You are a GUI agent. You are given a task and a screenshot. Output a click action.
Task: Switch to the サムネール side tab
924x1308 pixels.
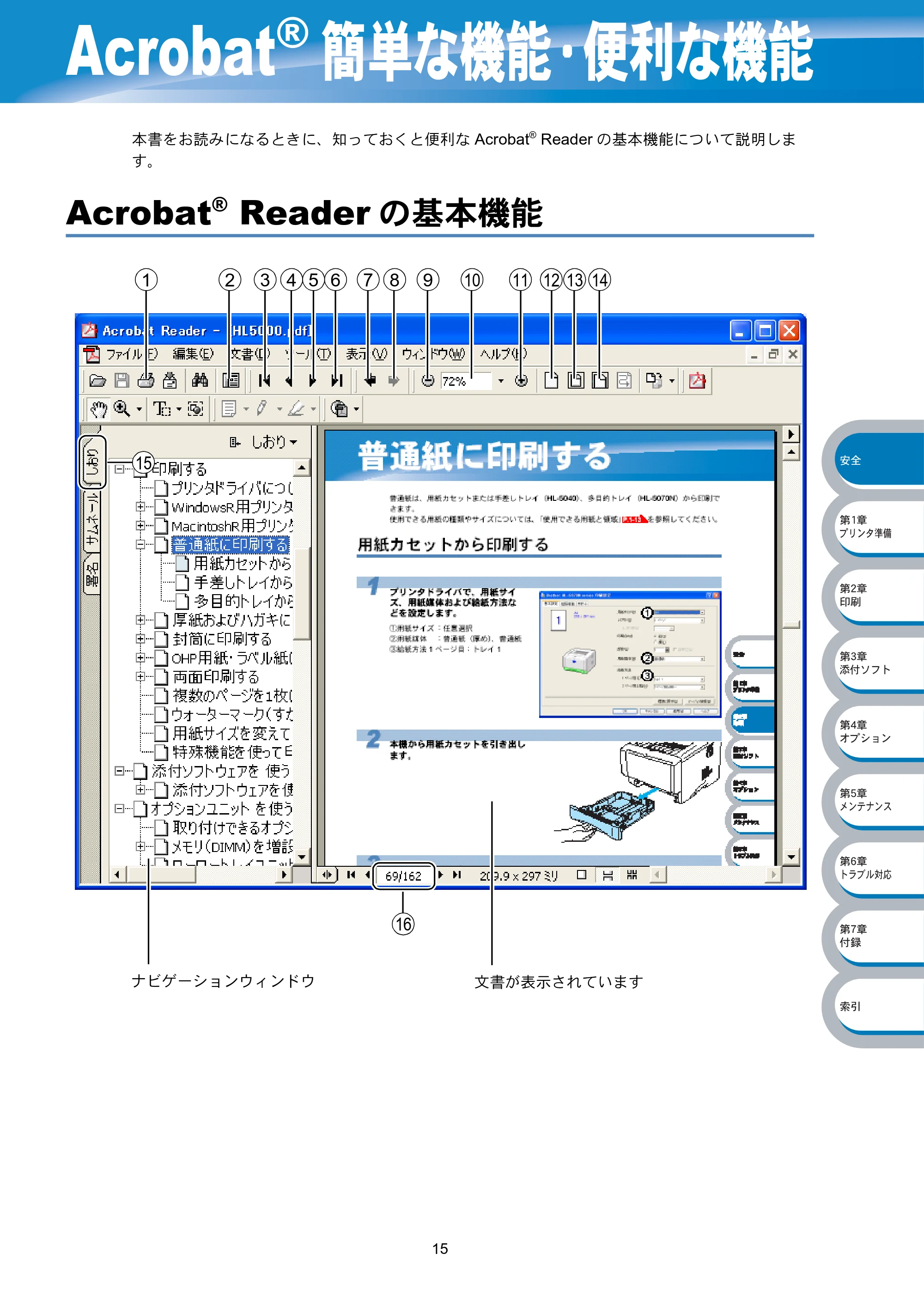point(92,521)
